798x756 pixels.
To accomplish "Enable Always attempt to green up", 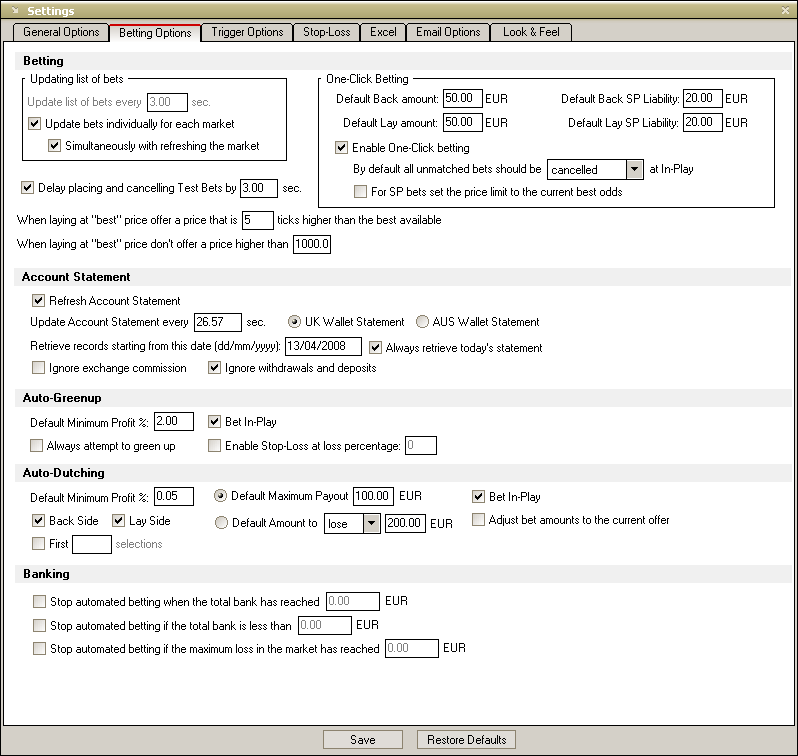I will (36, 446).
